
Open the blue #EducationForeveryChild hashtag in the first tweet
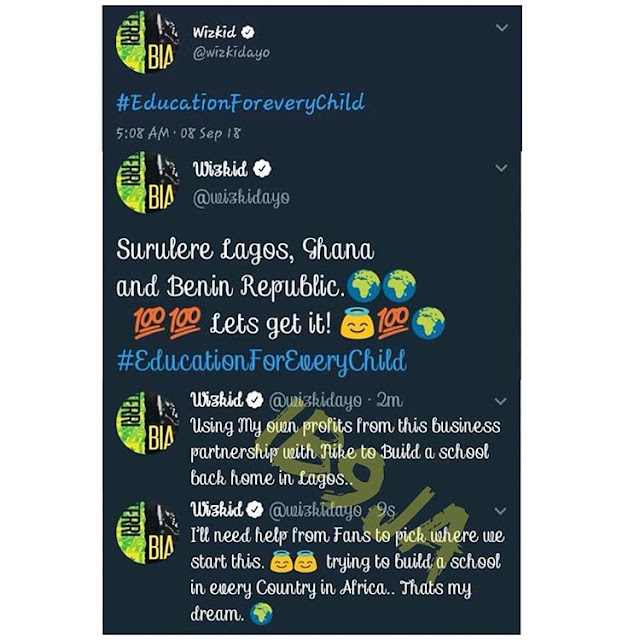[x=240, y=102]
